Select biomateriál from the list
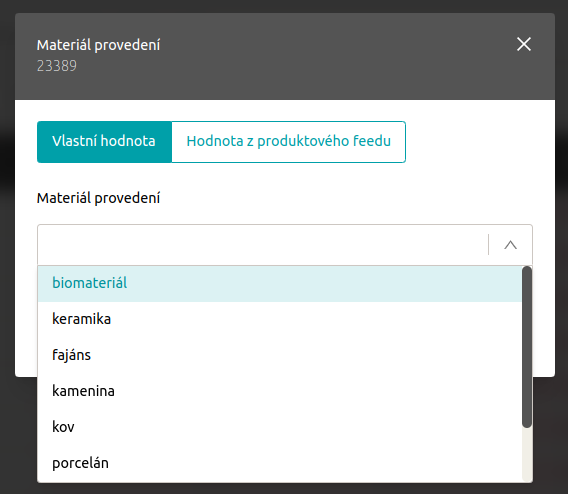 point(279,284)
